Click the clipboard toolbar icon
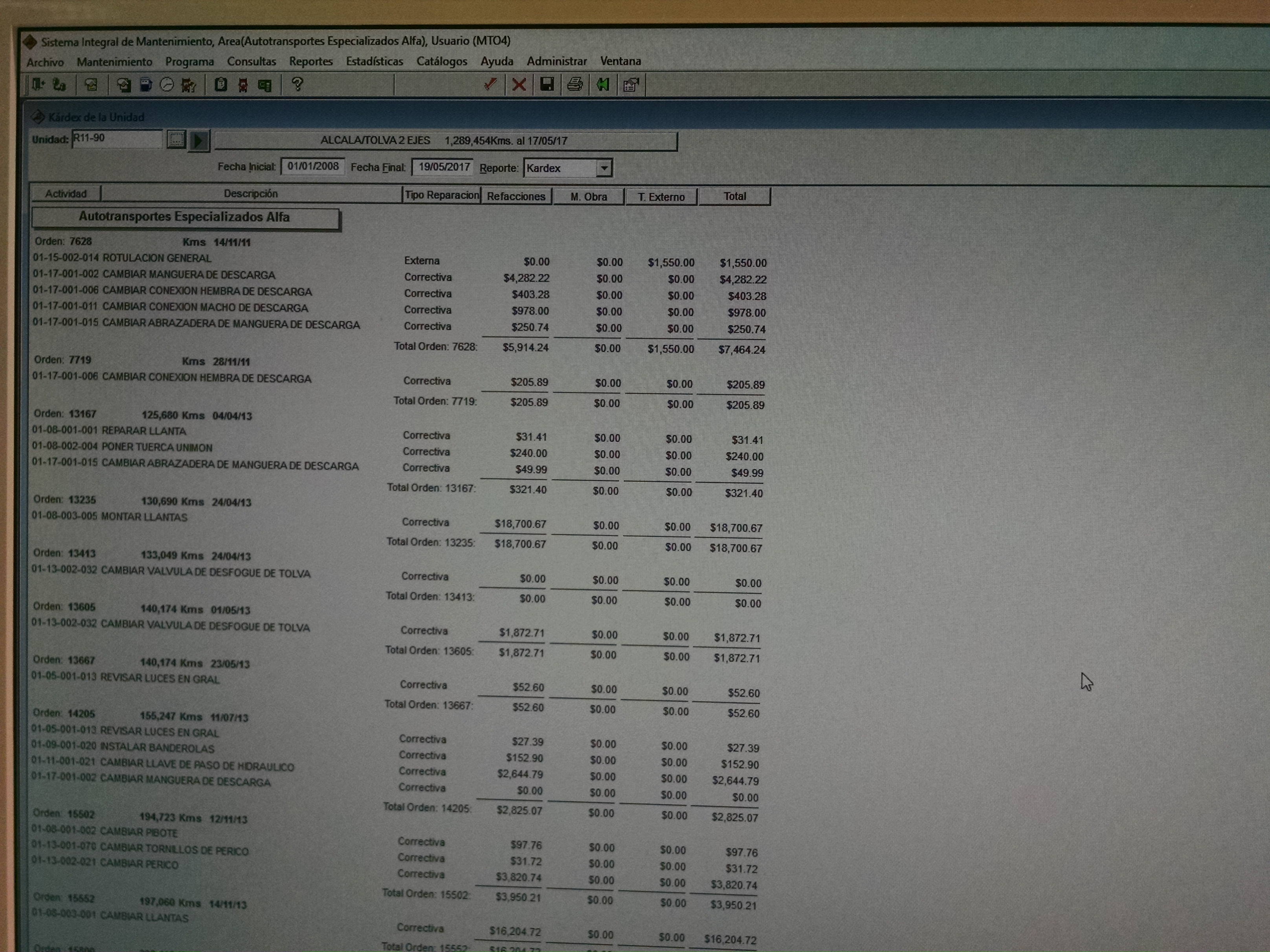 [220, 85]
